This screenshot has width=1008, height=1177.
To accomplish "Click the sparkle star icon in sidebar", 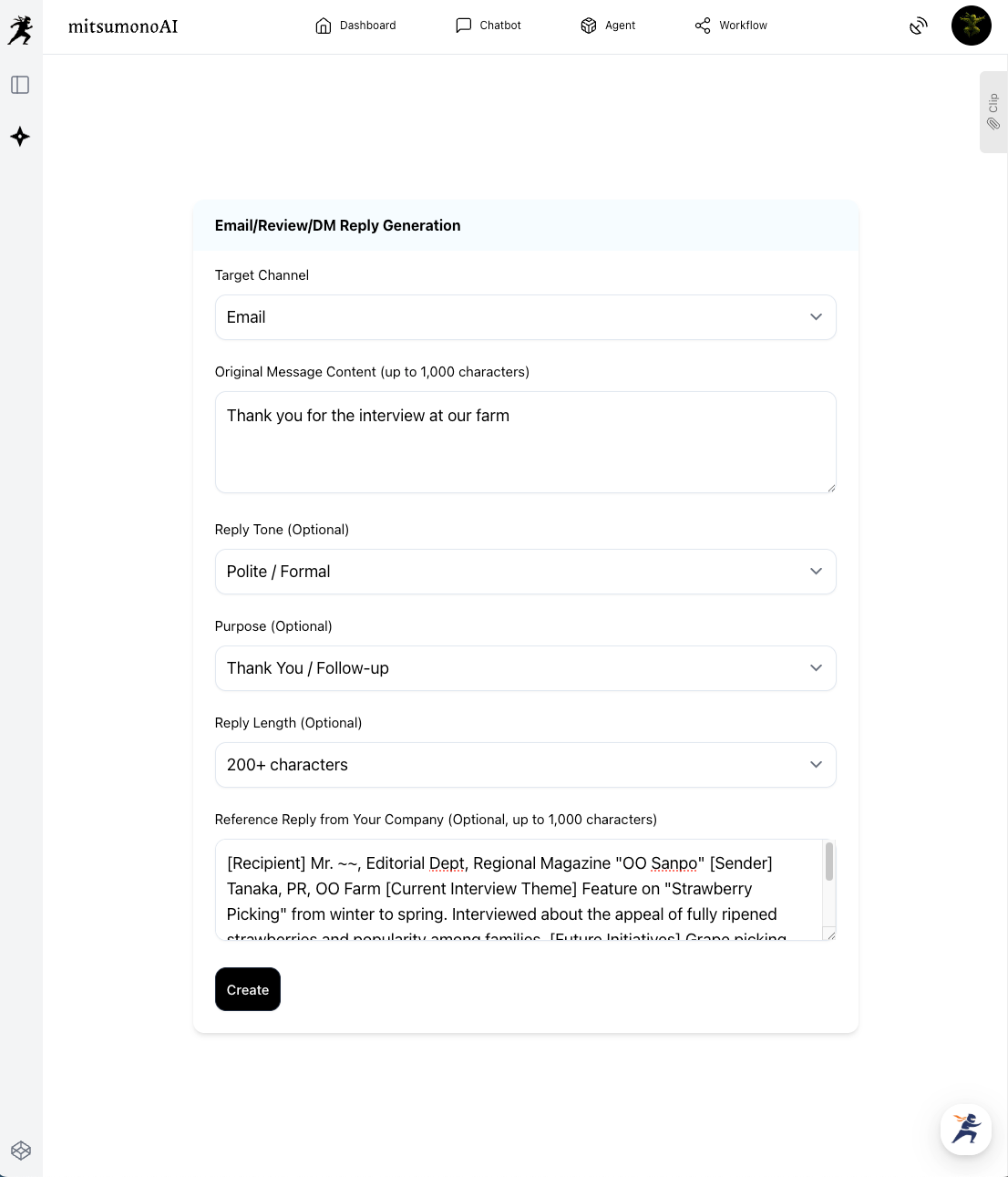I will [20, 137].
